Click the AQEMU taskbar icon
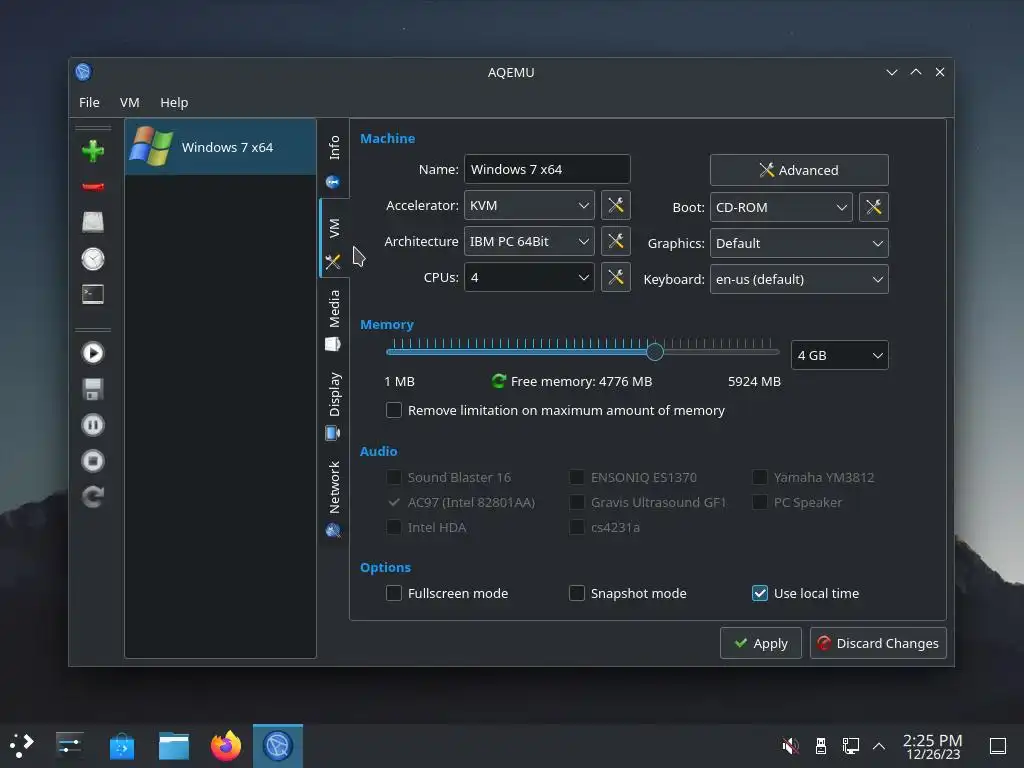Image resolution: width=1024 pixels, height=768 pixels. pyautogui.click(x=278, y=745)
